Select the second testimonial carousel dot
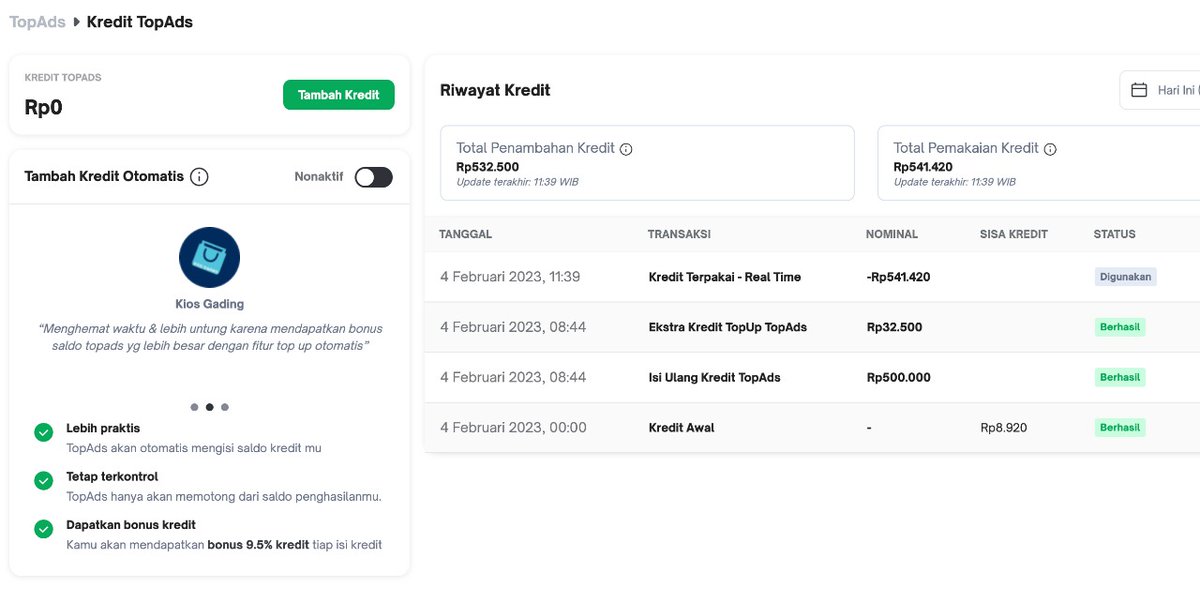 tap(209, 407)
